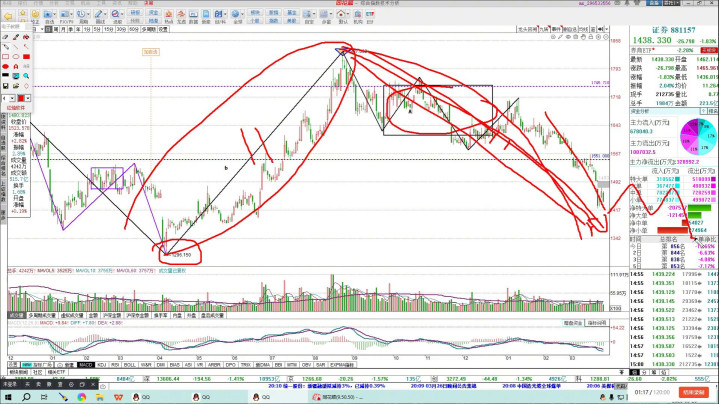
Task: Open QQ from the taskbar
Action: [140, 397]
